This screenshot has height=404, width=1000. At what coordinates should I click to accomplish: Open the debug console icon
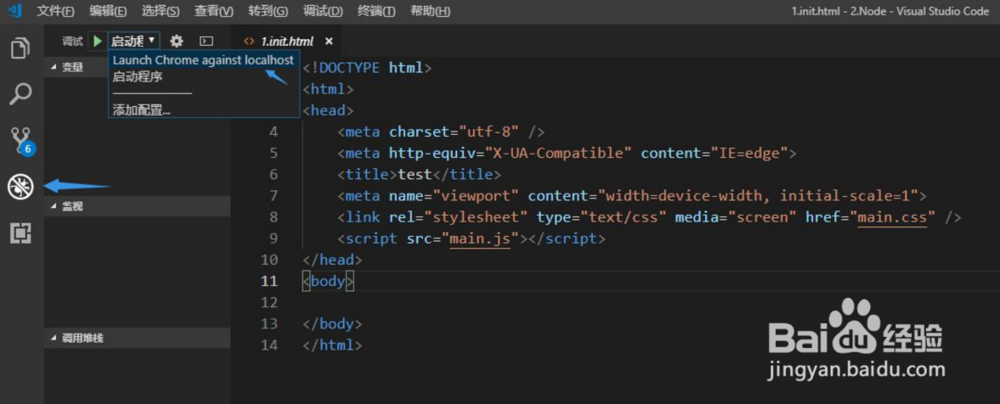pos(206,41)
